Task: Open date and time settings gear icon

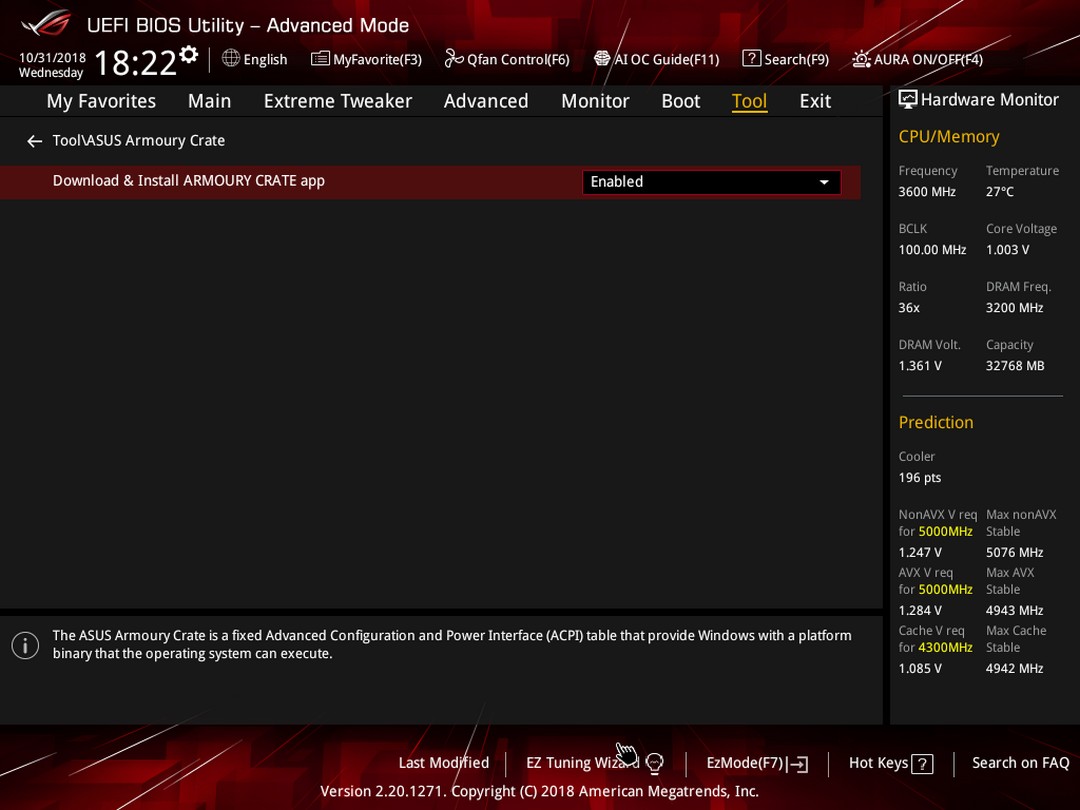Action: pos(189,54)
